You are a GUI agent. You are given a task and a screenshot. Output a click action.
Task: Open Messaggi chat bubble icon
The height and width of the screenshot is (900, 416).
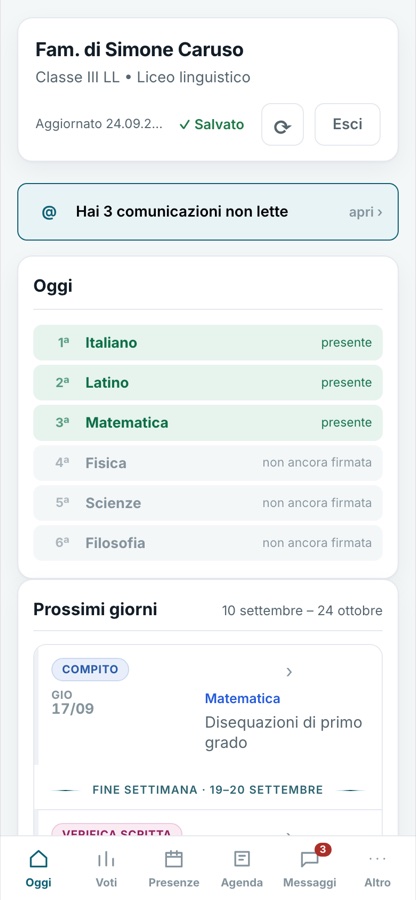click(310, 859)
